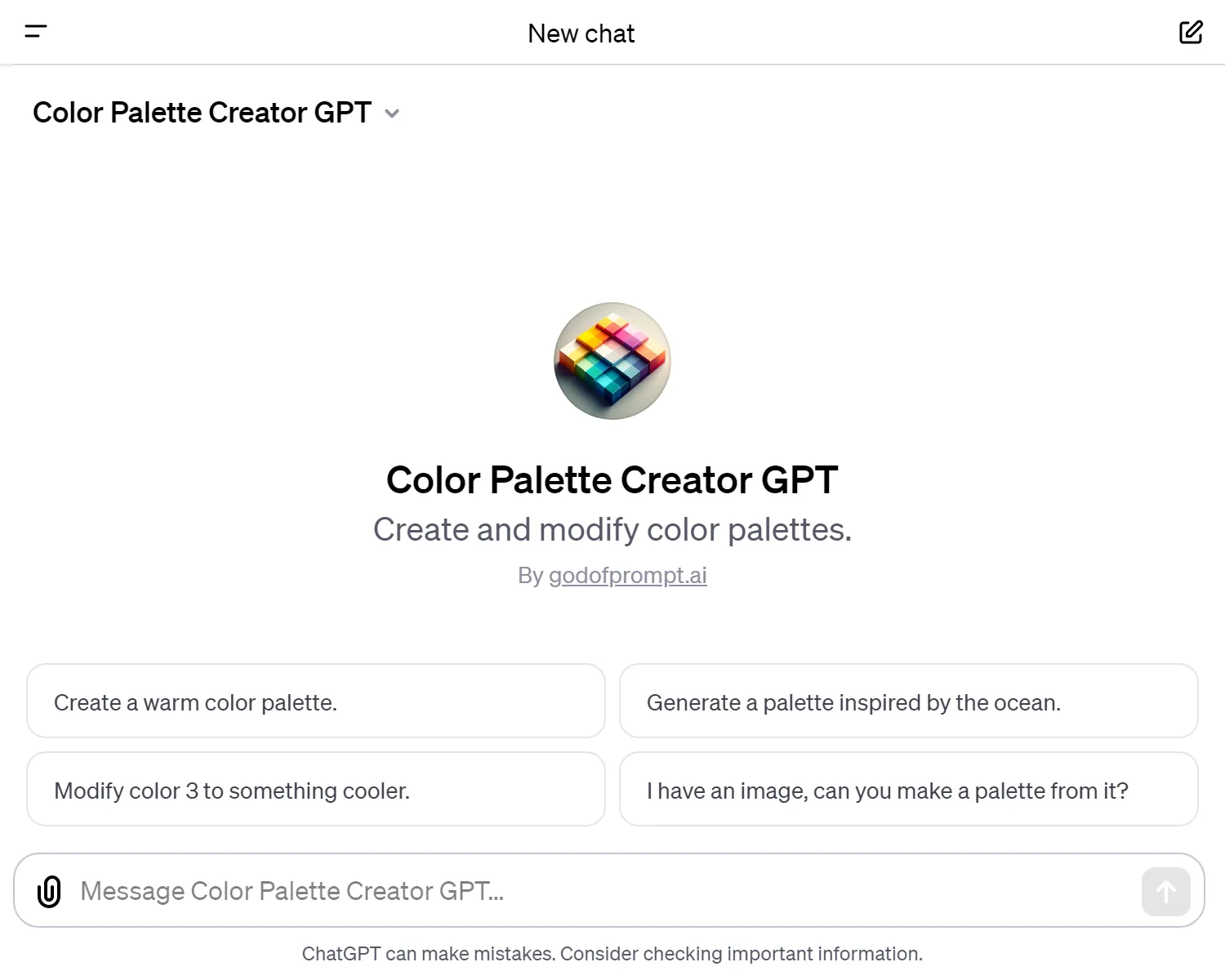Viewport: 1225px width, 980px height.
Task: Start a new chat with the compose icon
Action: (1191, 32)
